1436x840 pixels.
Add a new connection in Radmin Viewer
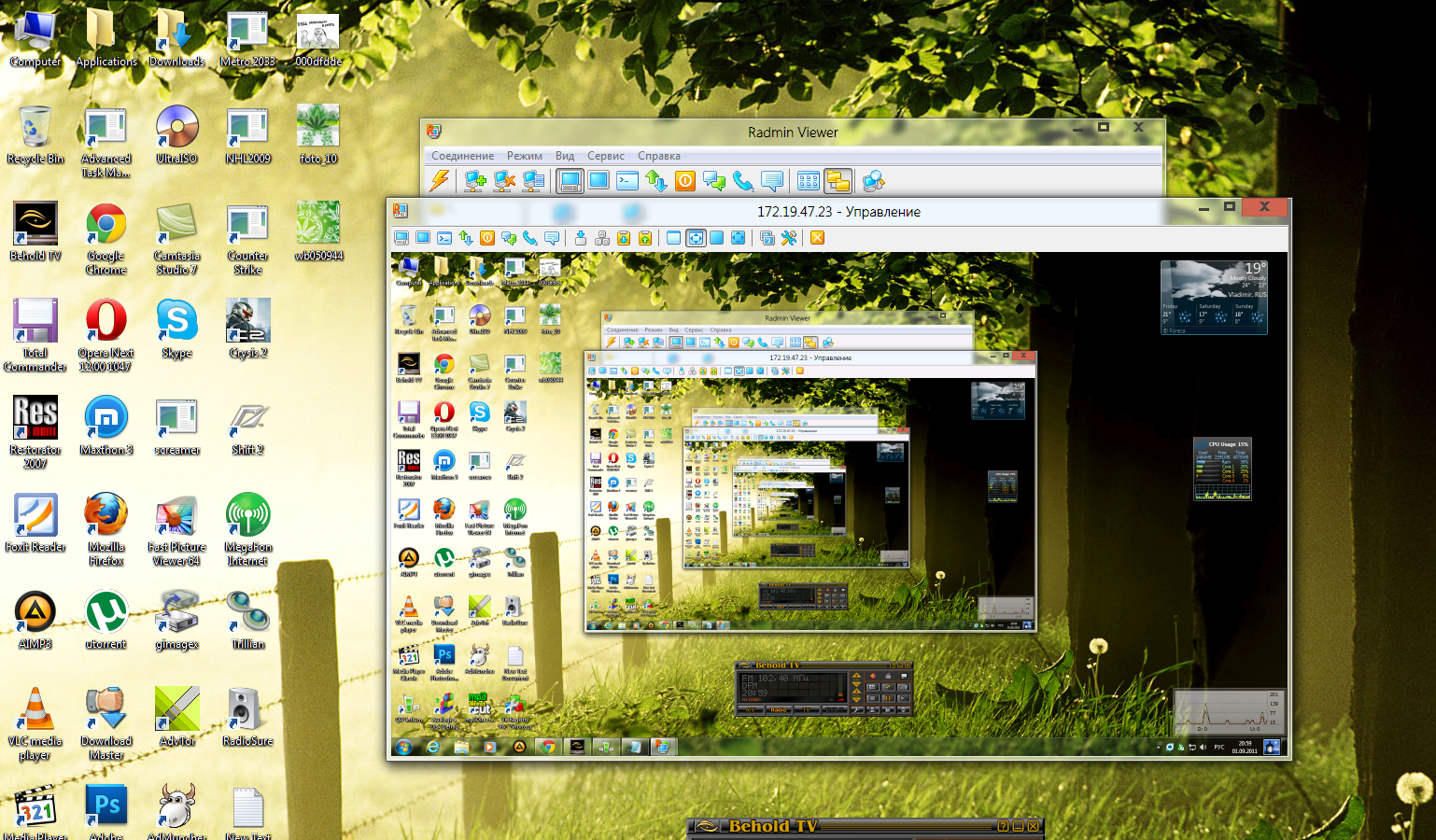pyautogui.click(x=475, y=180)
